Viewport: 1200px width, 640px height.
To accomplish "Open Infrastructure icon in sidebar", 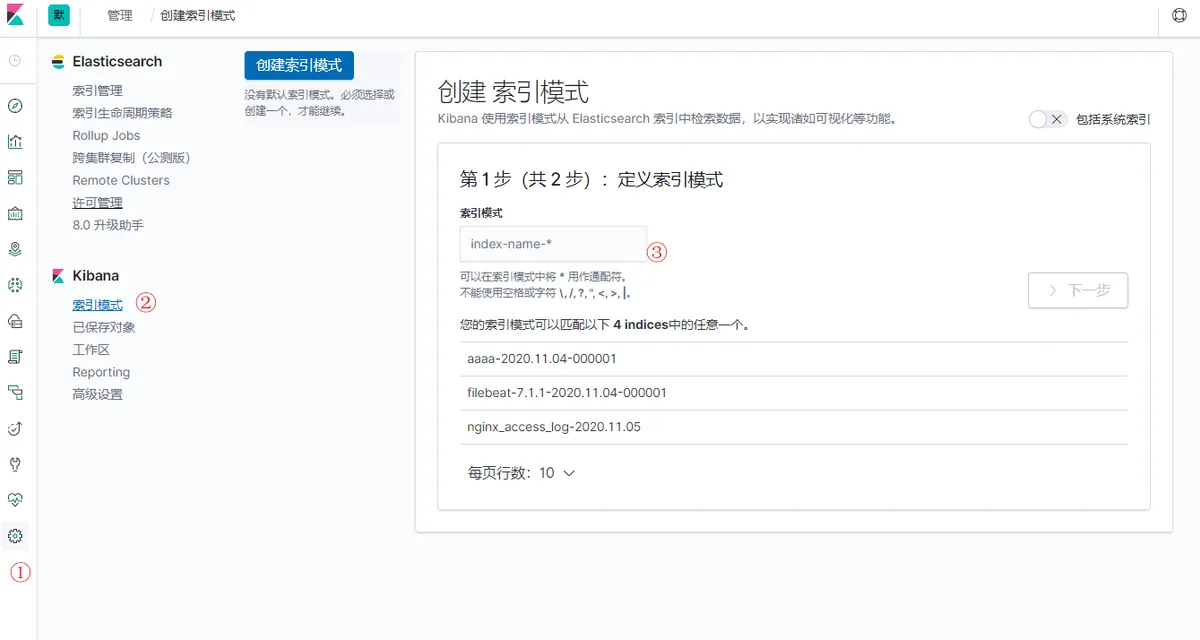I will [x=15, y=321].
